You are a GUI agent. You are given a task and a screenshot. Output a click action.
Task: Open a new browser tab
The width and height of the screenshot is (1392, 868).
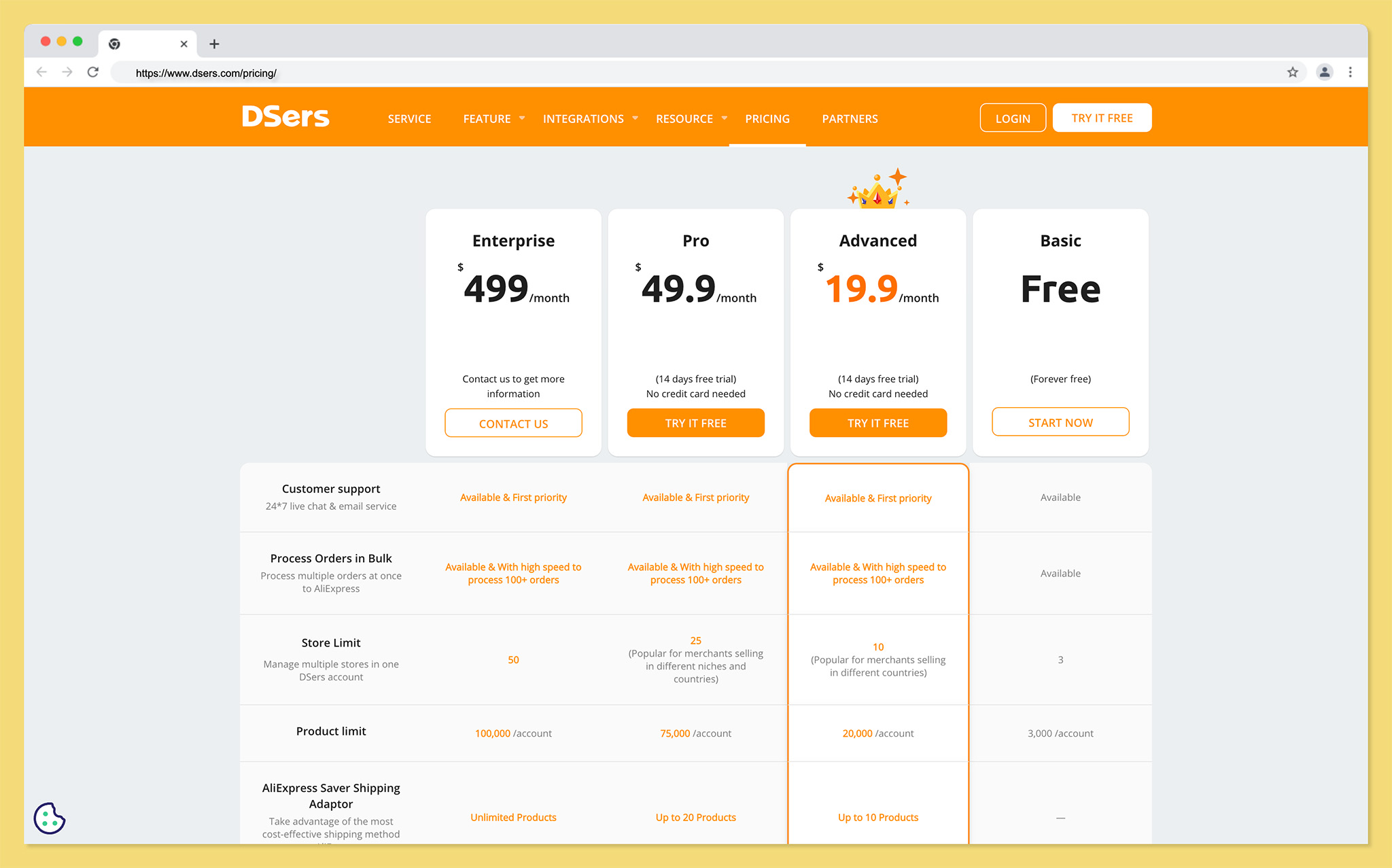pos(214,44)
